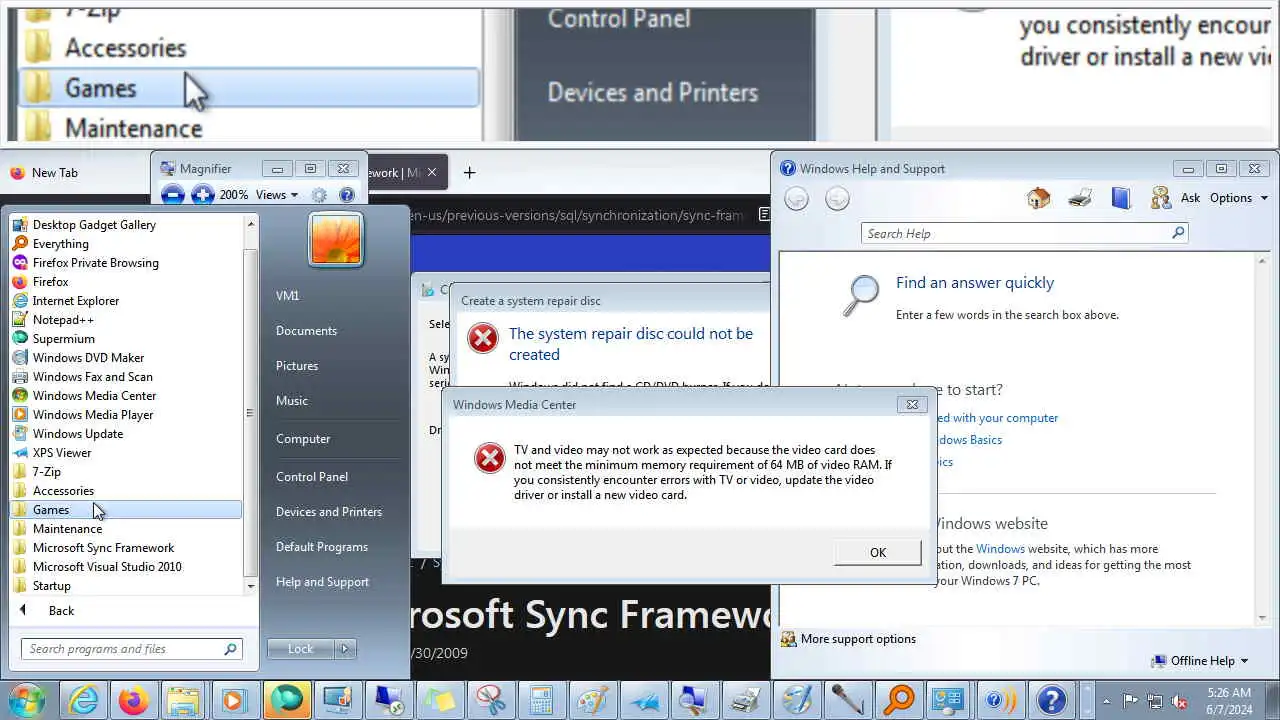
Task: Open the Windows website link in Help
Action: [x=1000, y=549]
